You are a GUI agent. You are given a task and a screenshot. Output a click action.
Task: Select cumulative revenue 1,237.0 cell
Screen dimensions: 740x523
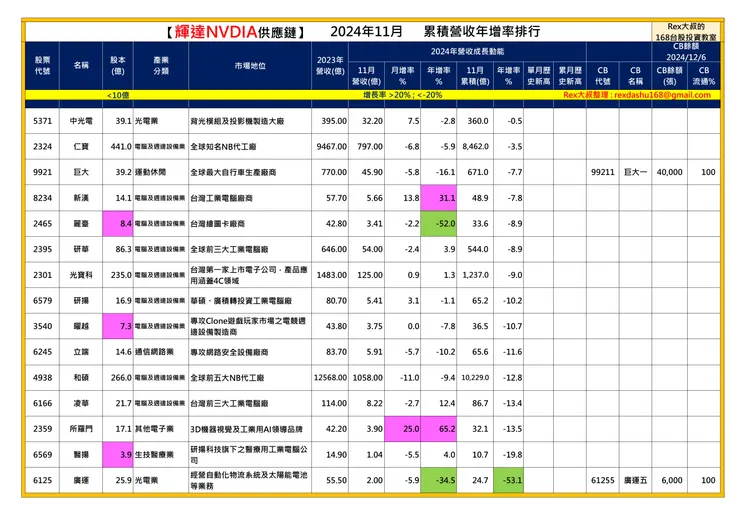tap(475, 275)
